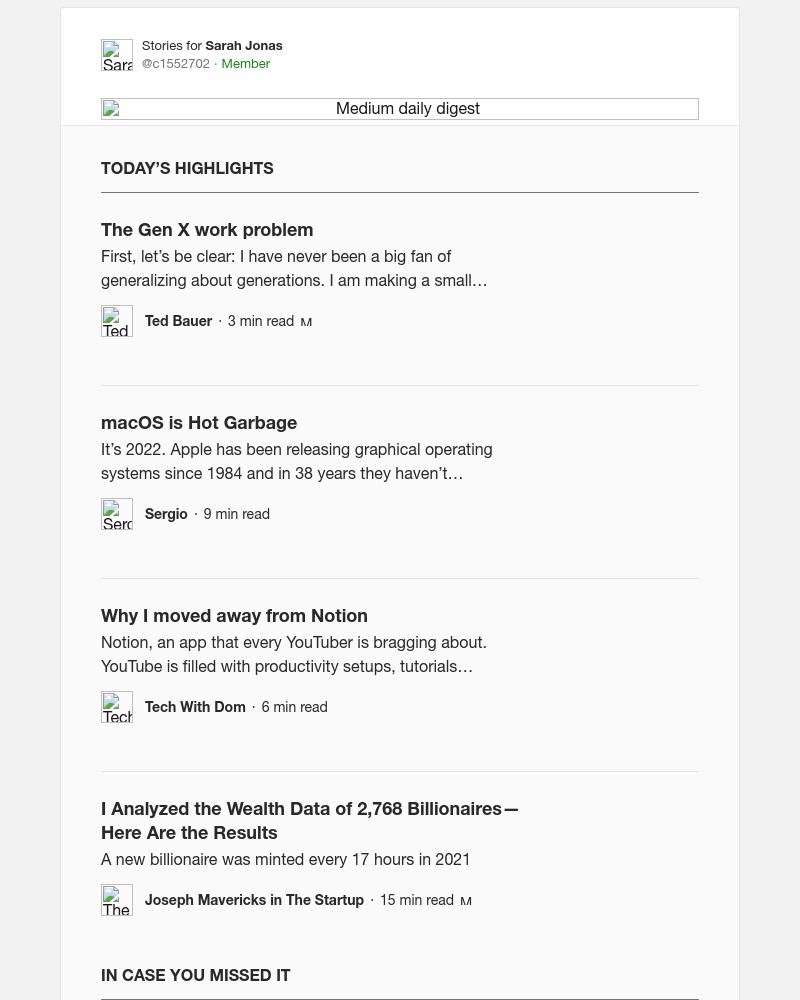Click Tech With Dom author name
This screenshot has width=800, height=1000.
point(195,707)
